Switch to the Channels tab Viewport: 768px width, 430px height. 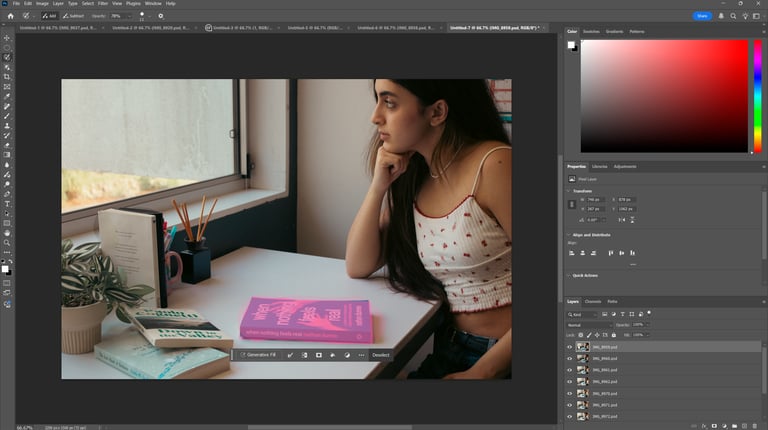point(593,301)
